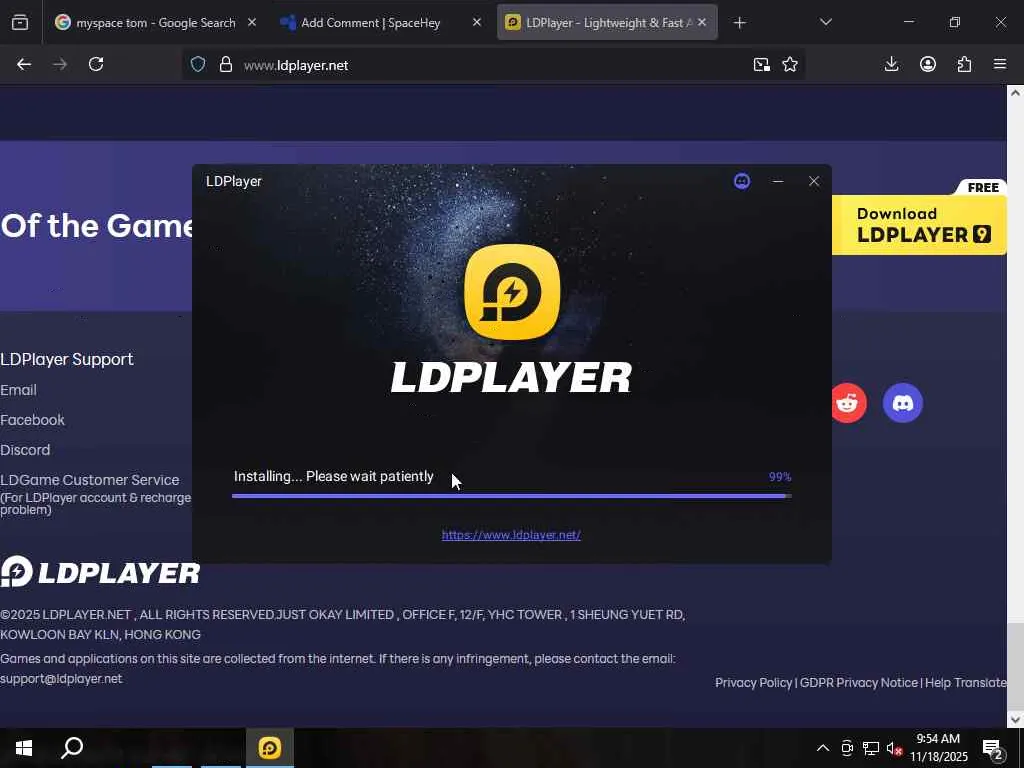Go back to the previous page
Viewport: 1024px width, 768px height.
tap(24, 64)
